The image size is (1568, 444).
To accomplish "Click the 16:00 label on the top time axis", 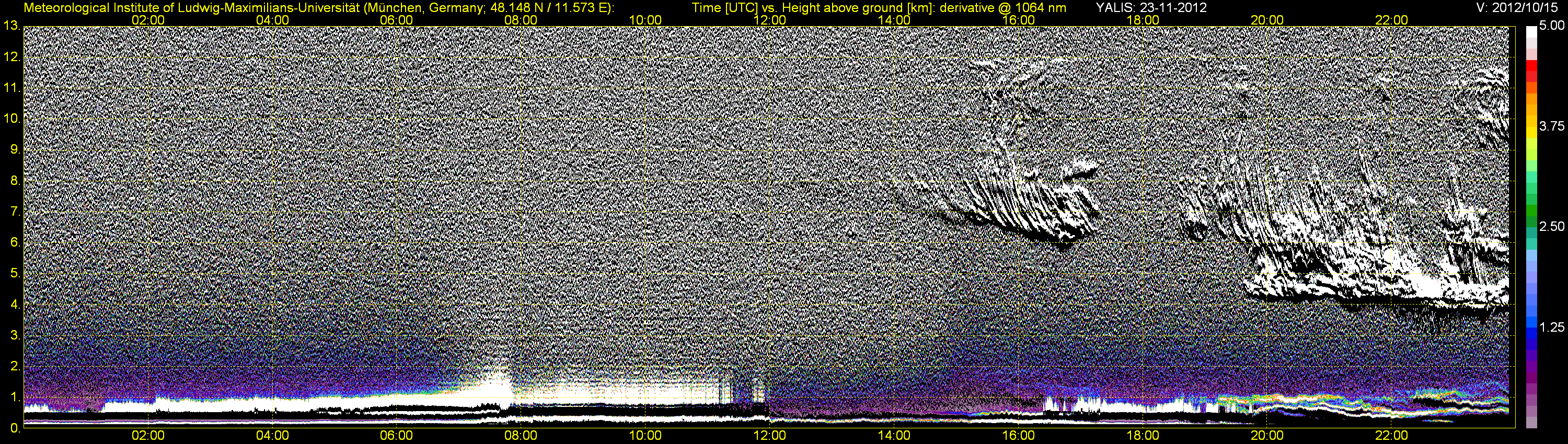I will pos(1018,20).
